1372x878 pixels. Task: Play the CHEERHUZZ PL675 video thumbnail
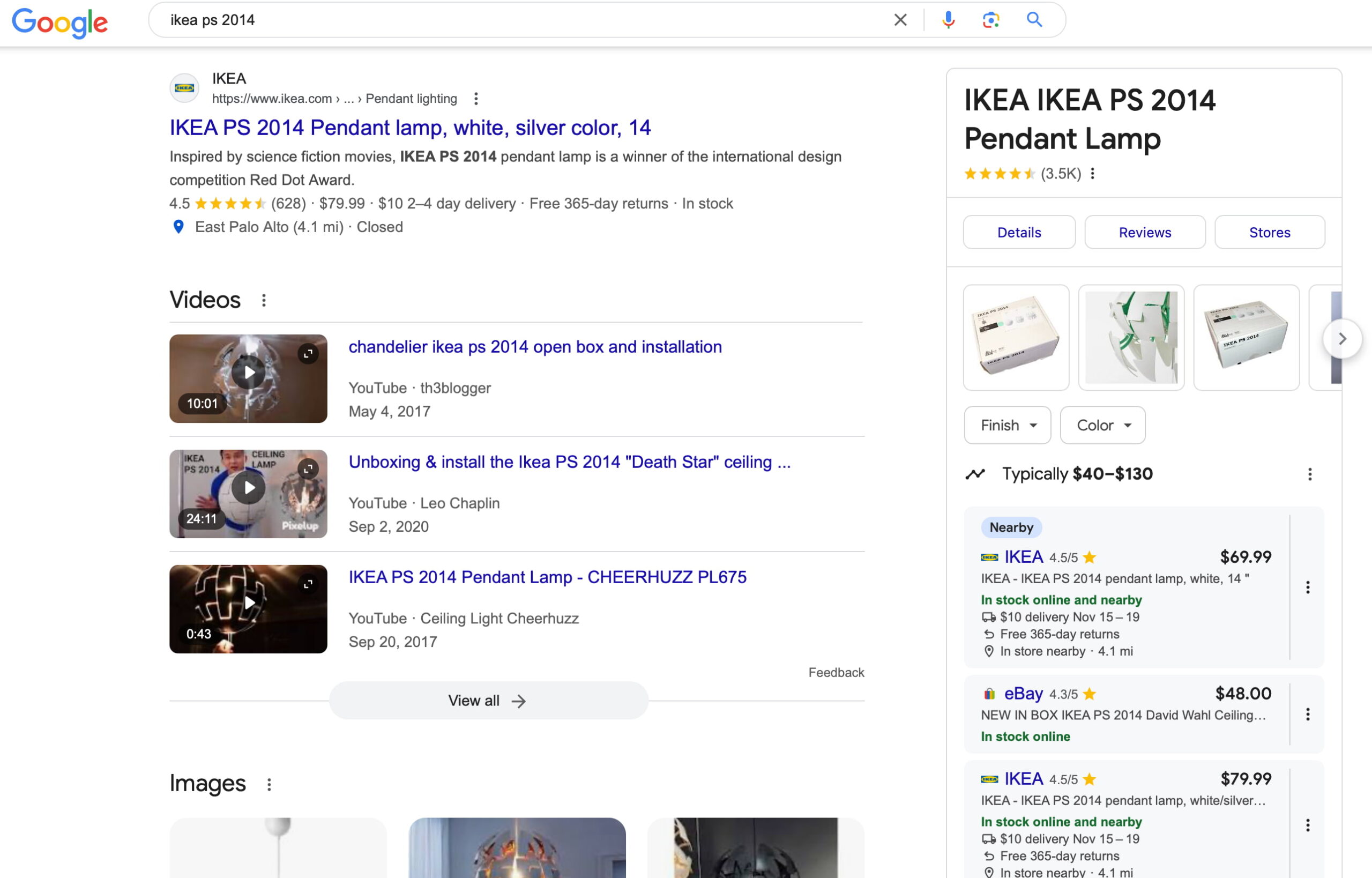[248, 603]
